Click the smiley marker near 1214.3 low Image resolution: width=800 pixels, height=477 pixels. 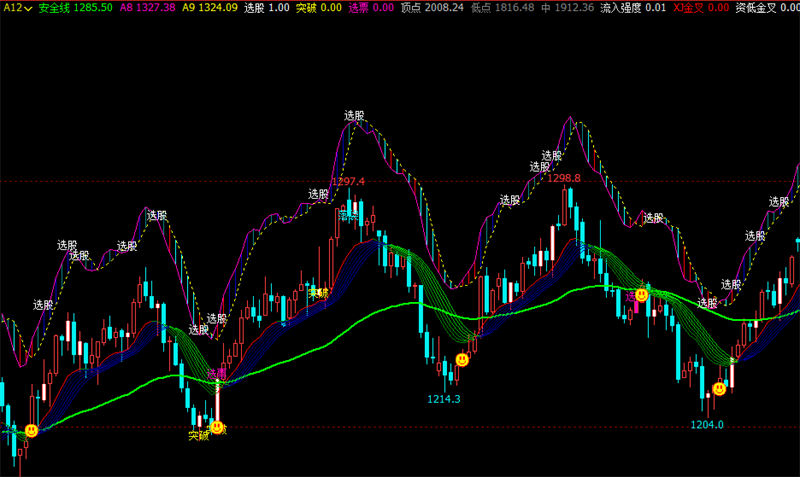pos(462,360)
